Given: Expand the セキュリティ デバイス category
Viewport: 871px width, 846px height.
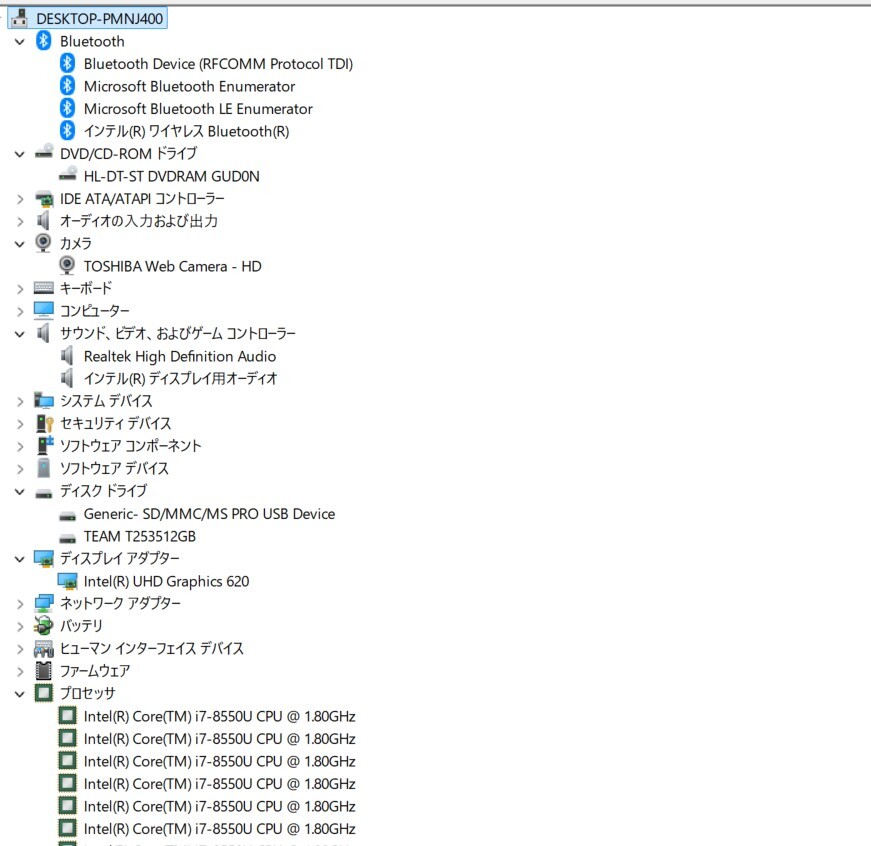Looking at the screenshot, I should (x=20, y=424).
